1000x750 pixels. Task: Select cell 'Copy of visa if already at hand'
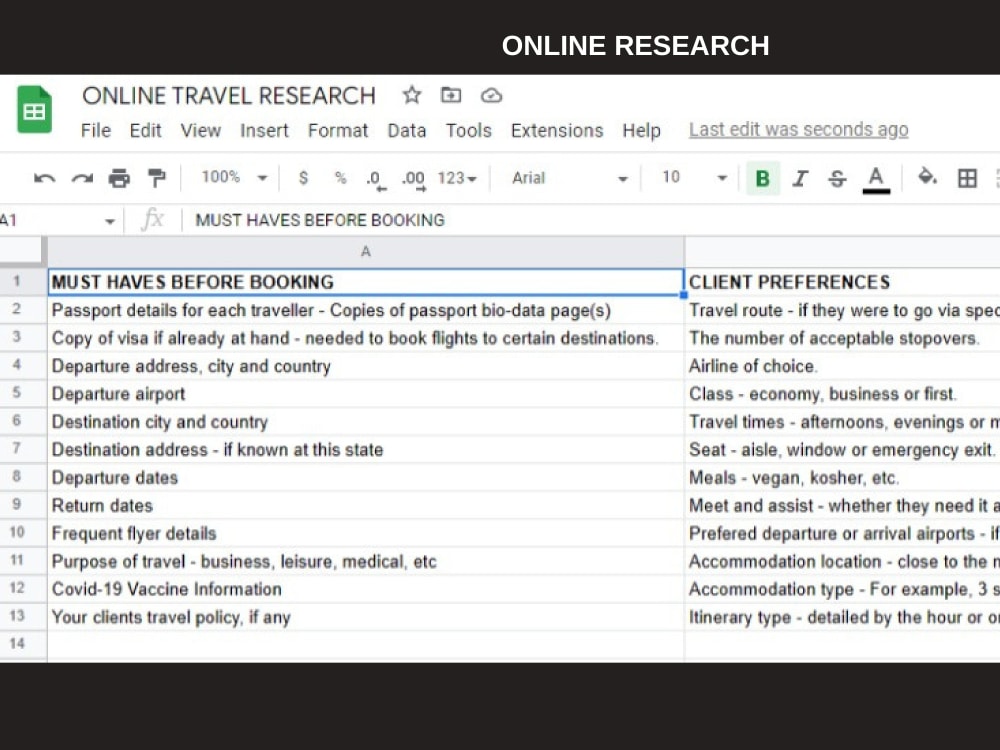tap(365, 338)
